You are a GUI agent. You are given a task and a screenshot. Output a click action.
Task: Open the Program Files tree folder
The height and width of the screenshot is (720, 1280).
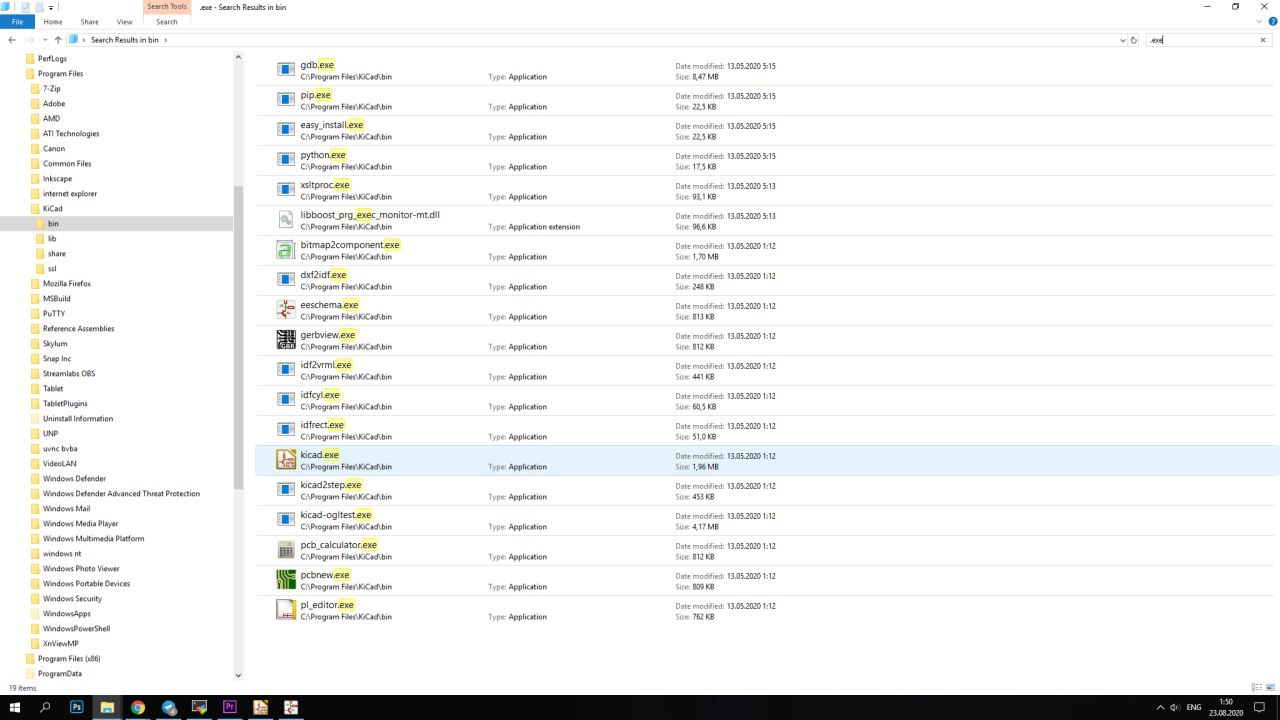tap(60, 73)
